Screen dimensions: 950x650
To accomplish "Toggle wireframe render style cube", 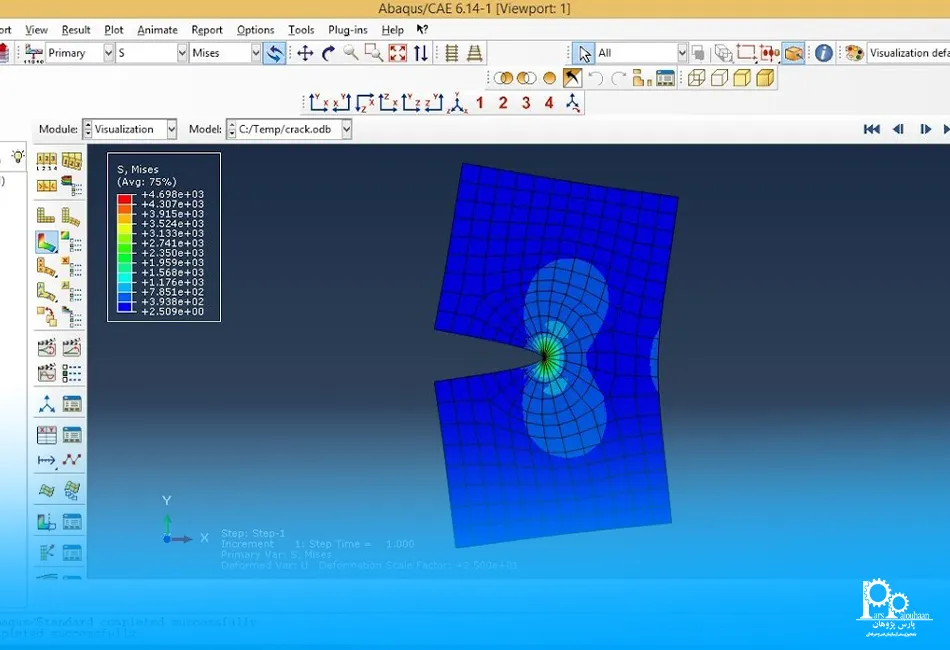I will [696, 77].
